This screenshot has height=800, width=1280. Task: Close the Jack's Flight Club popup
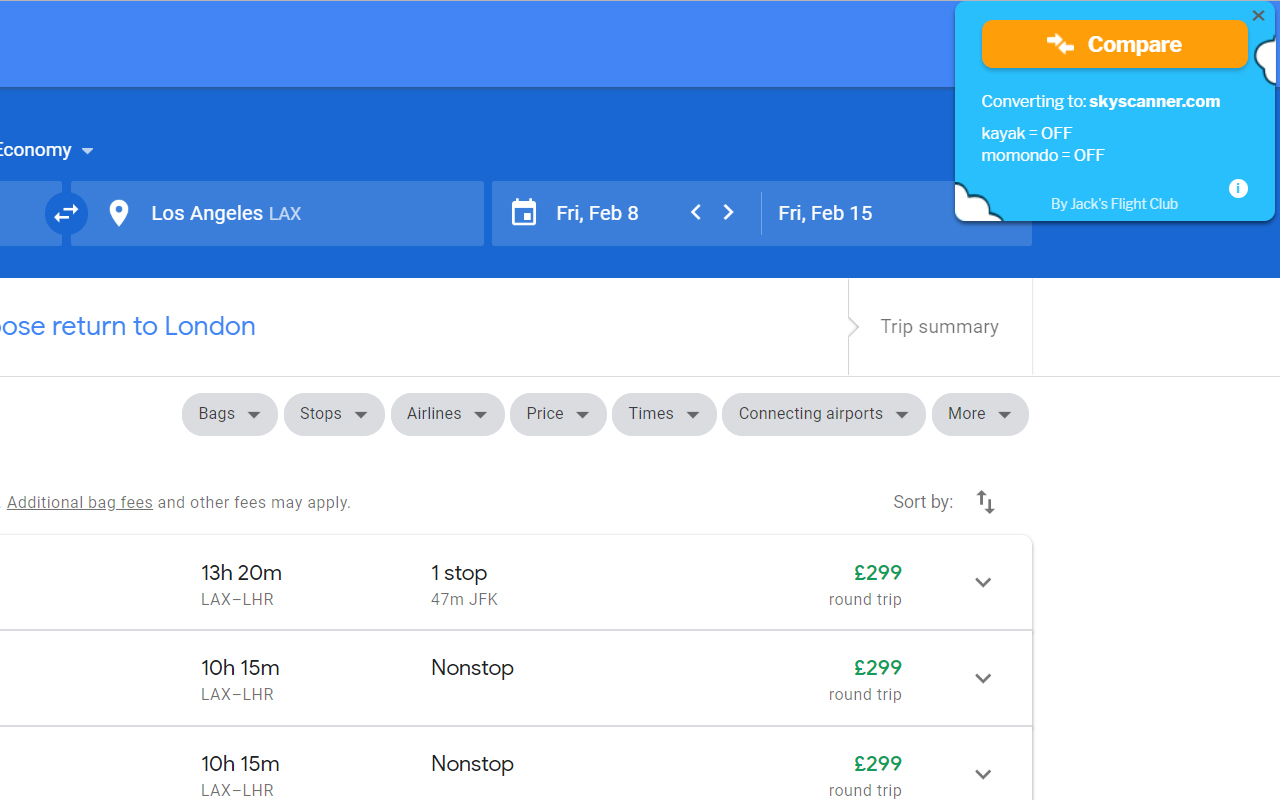point(1258,15)
